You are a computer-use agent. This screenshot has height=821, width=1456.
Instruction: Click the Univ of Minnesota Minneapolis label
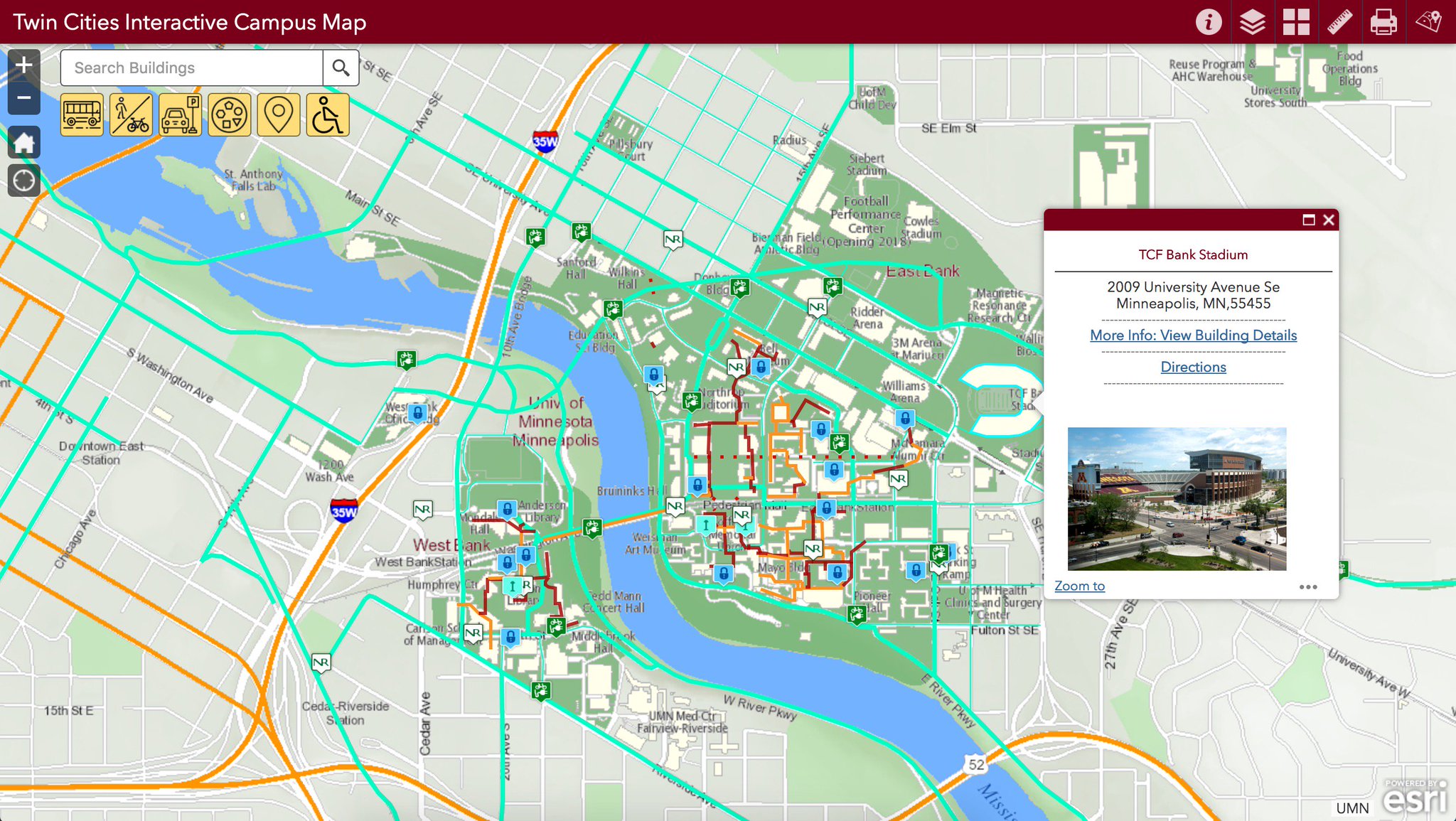[x=556, y=422]
